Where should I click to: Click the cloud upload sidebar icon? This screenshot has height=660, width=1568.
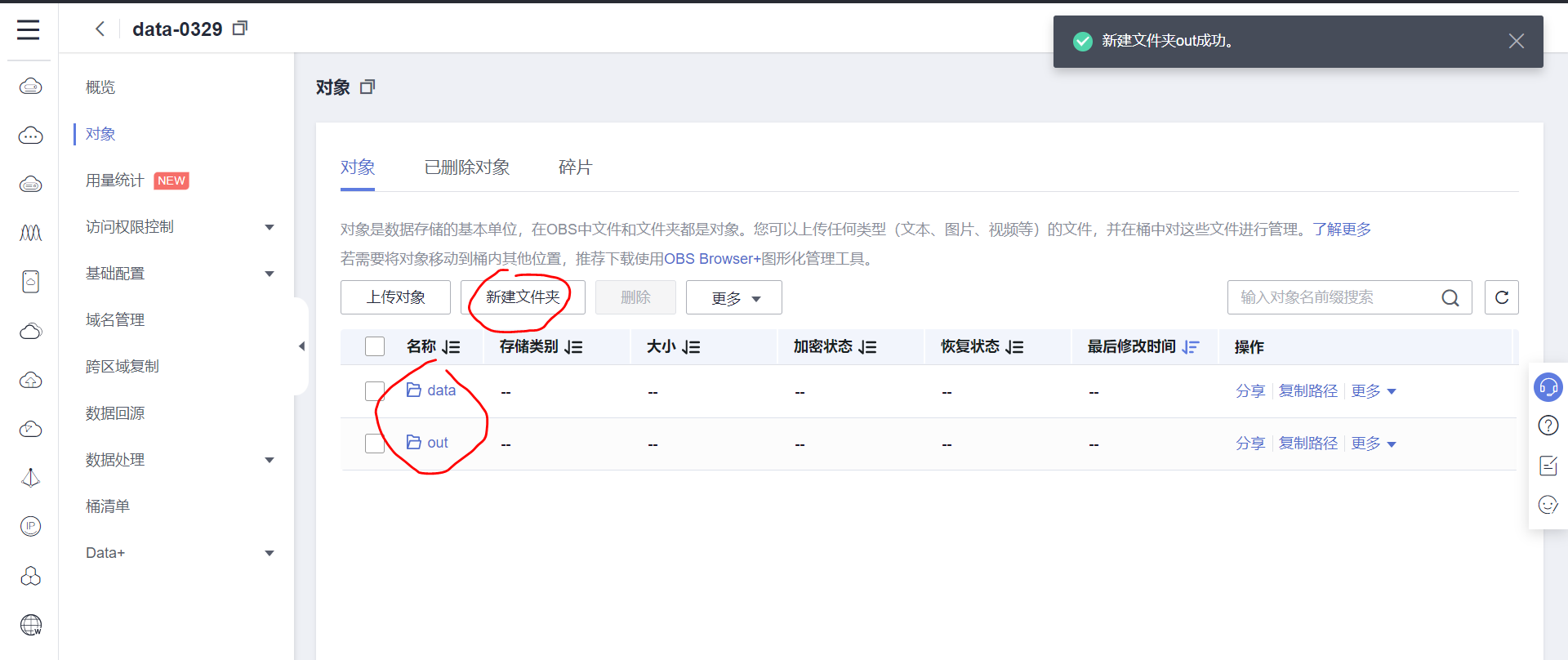coord(30,380)
